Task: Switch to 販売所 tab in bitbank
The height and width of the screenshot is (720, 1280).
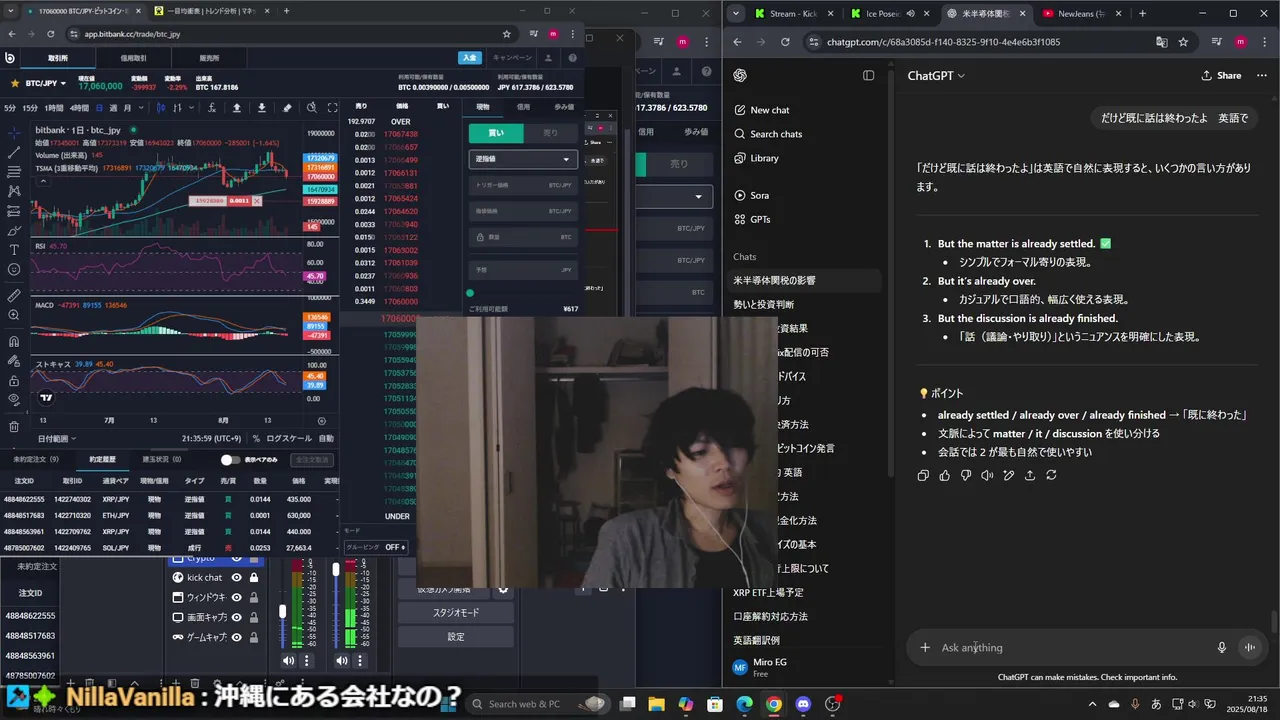Action: pos(209,58)
